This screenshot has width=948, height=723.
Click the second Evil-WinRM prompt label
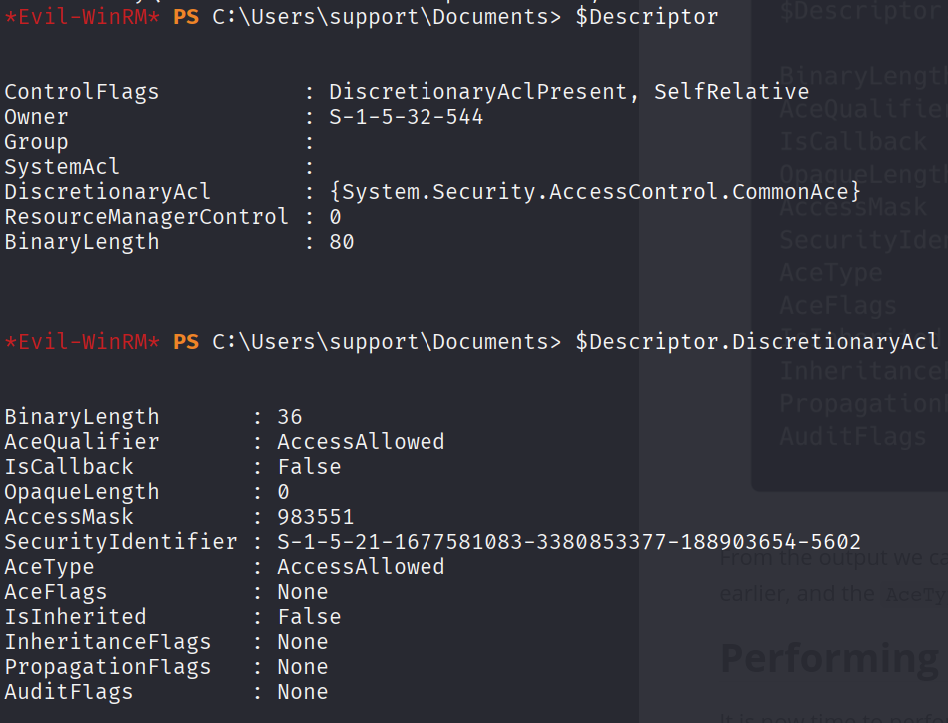[x=82, y=342]
